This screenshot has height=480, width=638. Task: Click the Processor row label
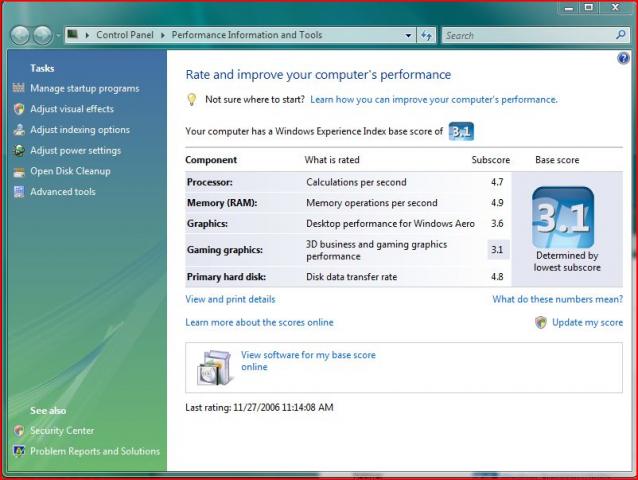(210, 182)
